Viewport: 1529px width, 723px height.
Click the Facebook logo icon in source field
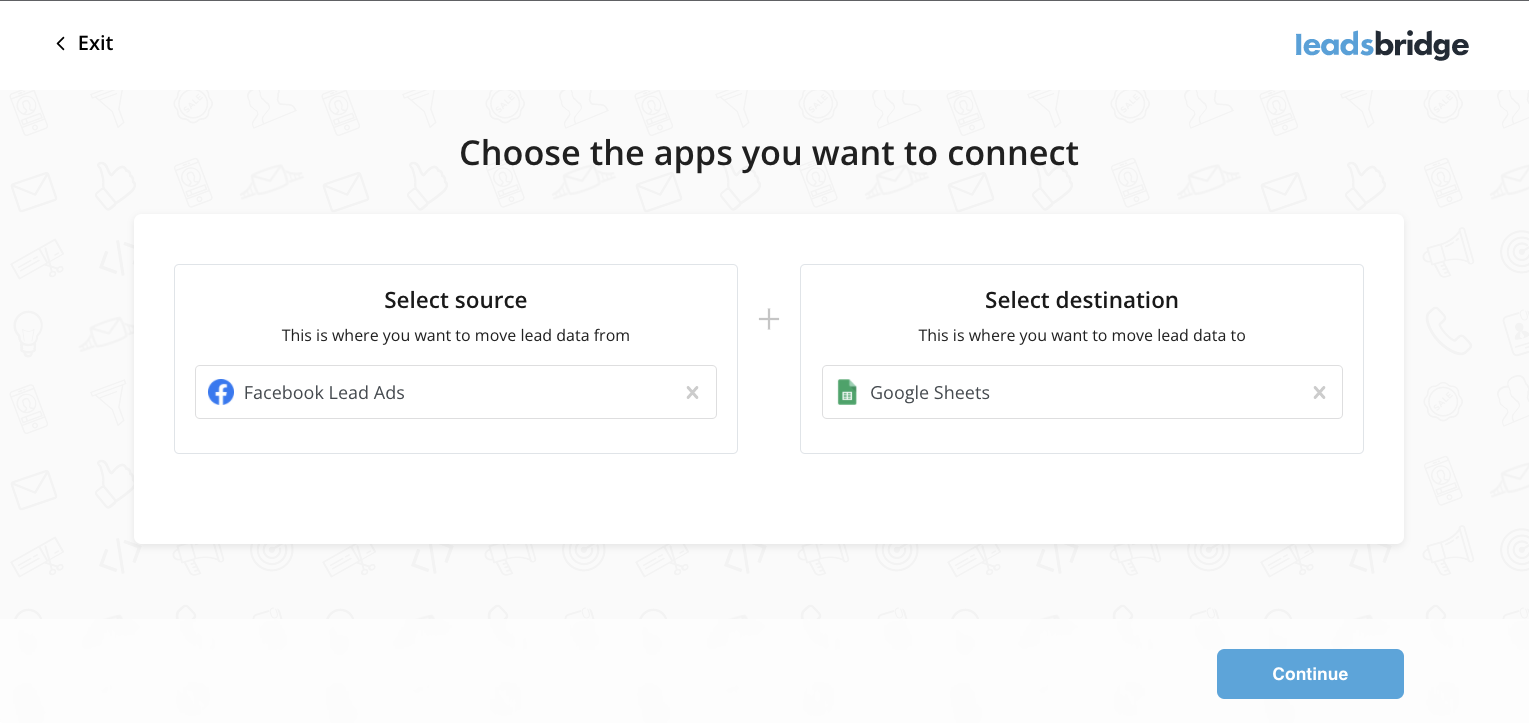click(x=221, y=392)
